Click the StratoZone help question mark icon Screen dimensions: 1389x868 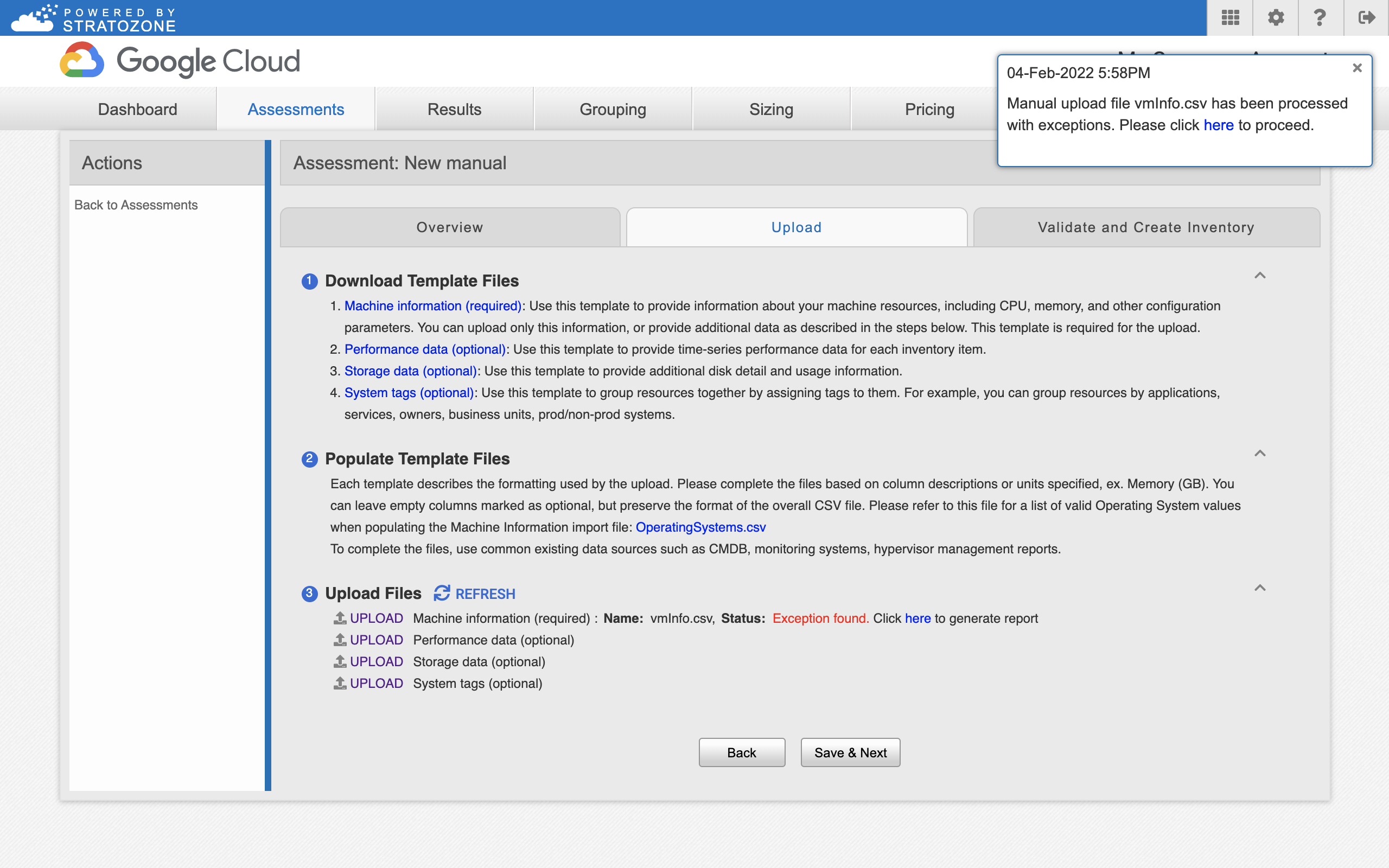point(1319,18)
